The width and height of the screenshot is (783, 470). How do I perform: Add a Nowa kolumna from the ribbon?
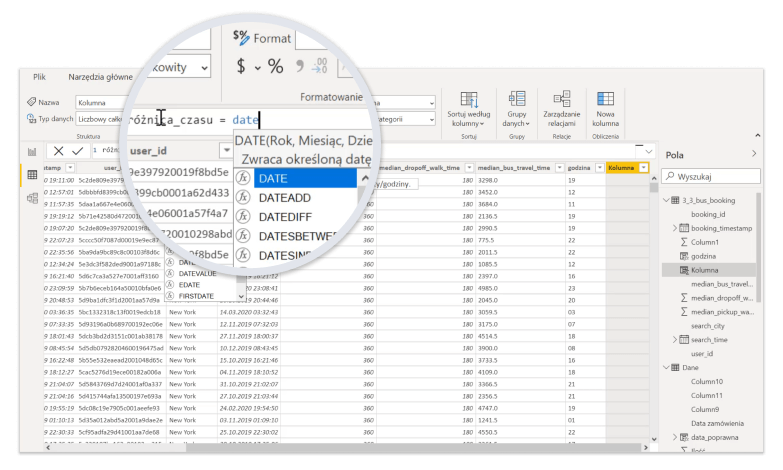pyautogui.click(x=605, y=109)
